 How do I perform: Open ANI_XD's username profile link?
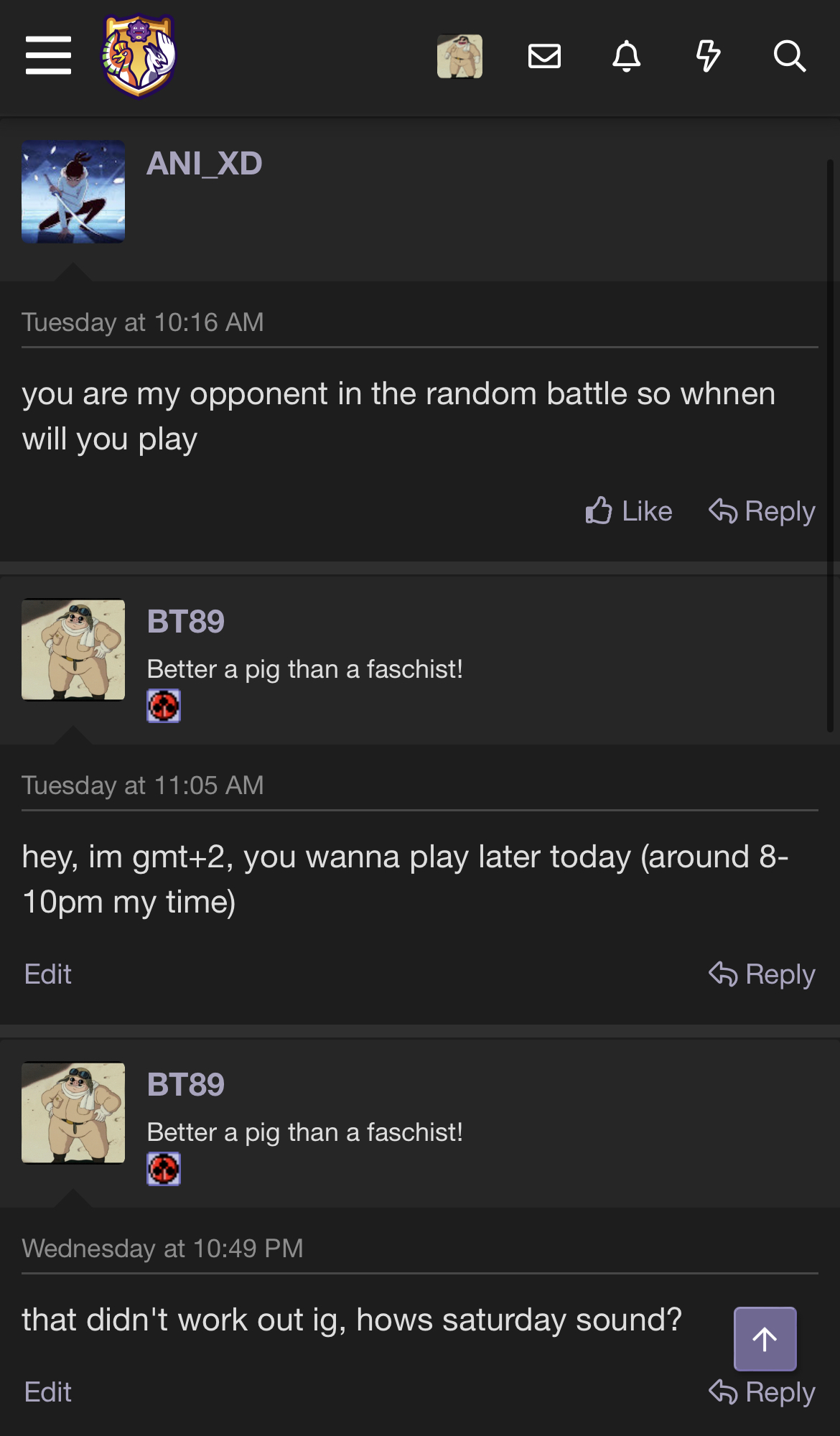pyautogui.click(x=205, y=164)
